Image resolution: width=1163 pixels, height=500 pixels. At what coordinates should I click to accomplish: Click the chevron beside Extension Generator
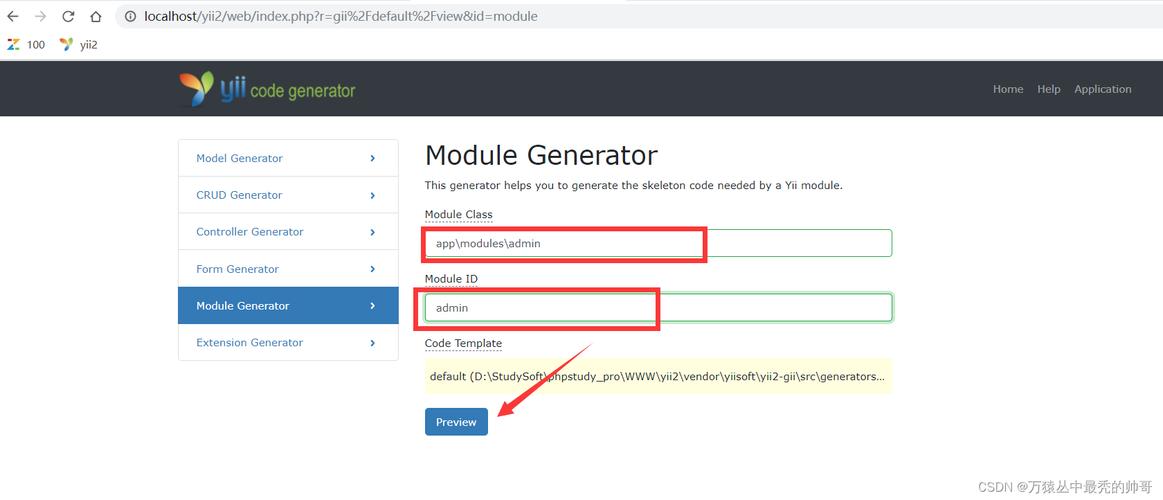coord(372,343)
